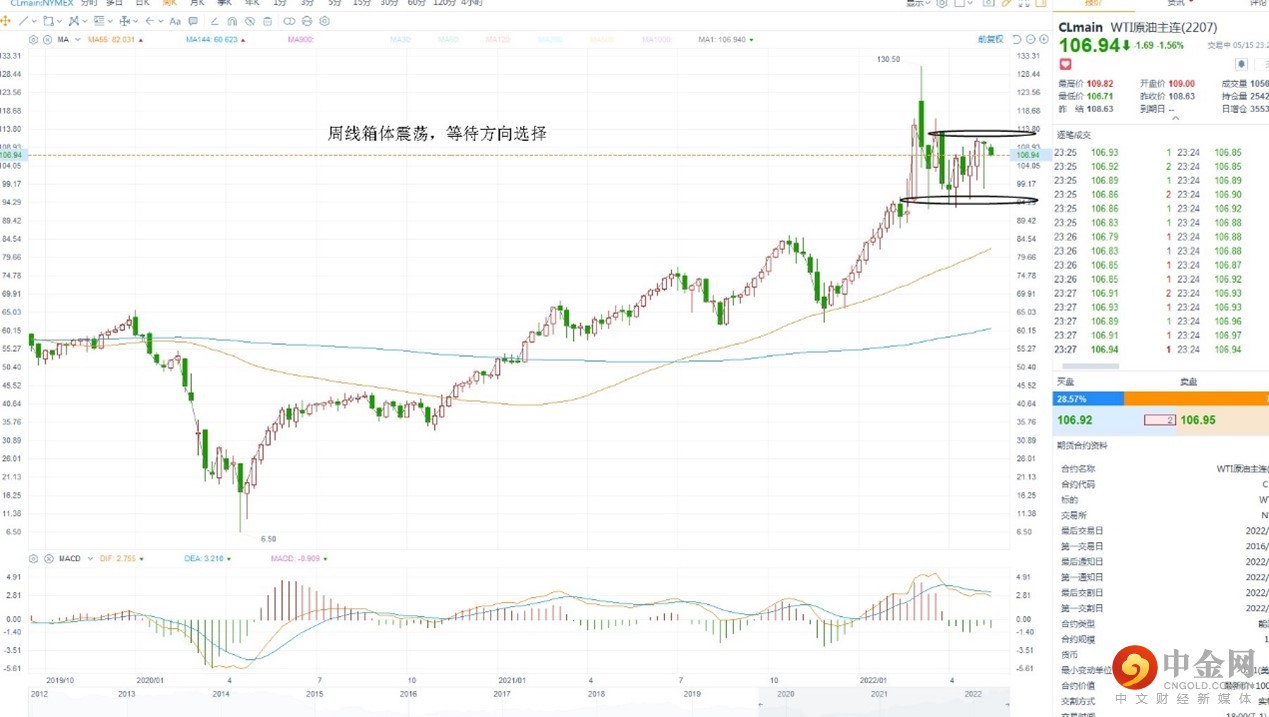Toggle MA144 line visibility
This screenshot has width=1269, height=717.
[x=214, y=40]
